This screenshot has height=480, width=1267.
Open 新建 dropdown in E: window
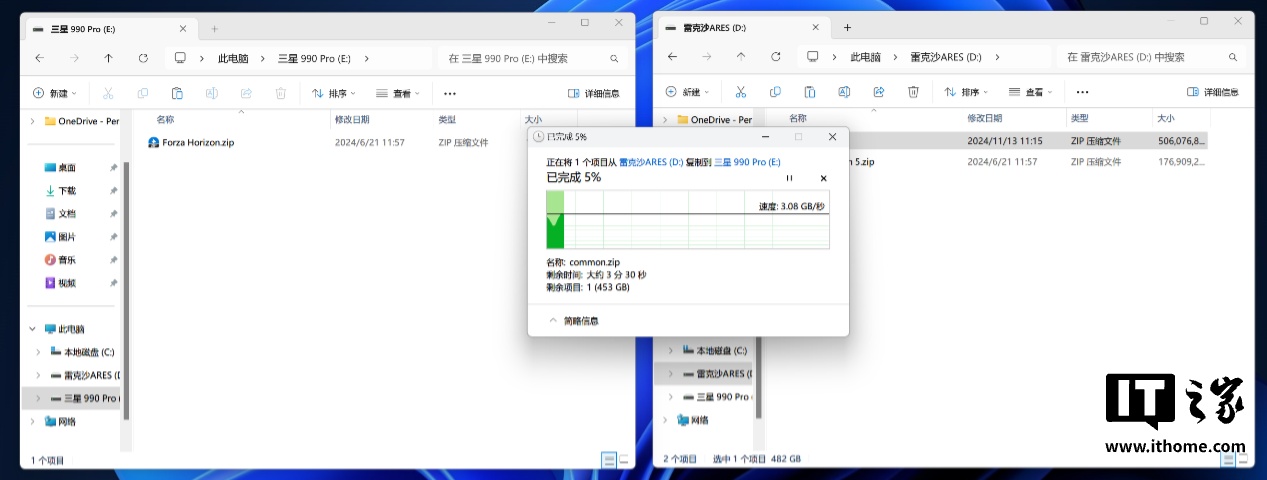coord(56,93)
